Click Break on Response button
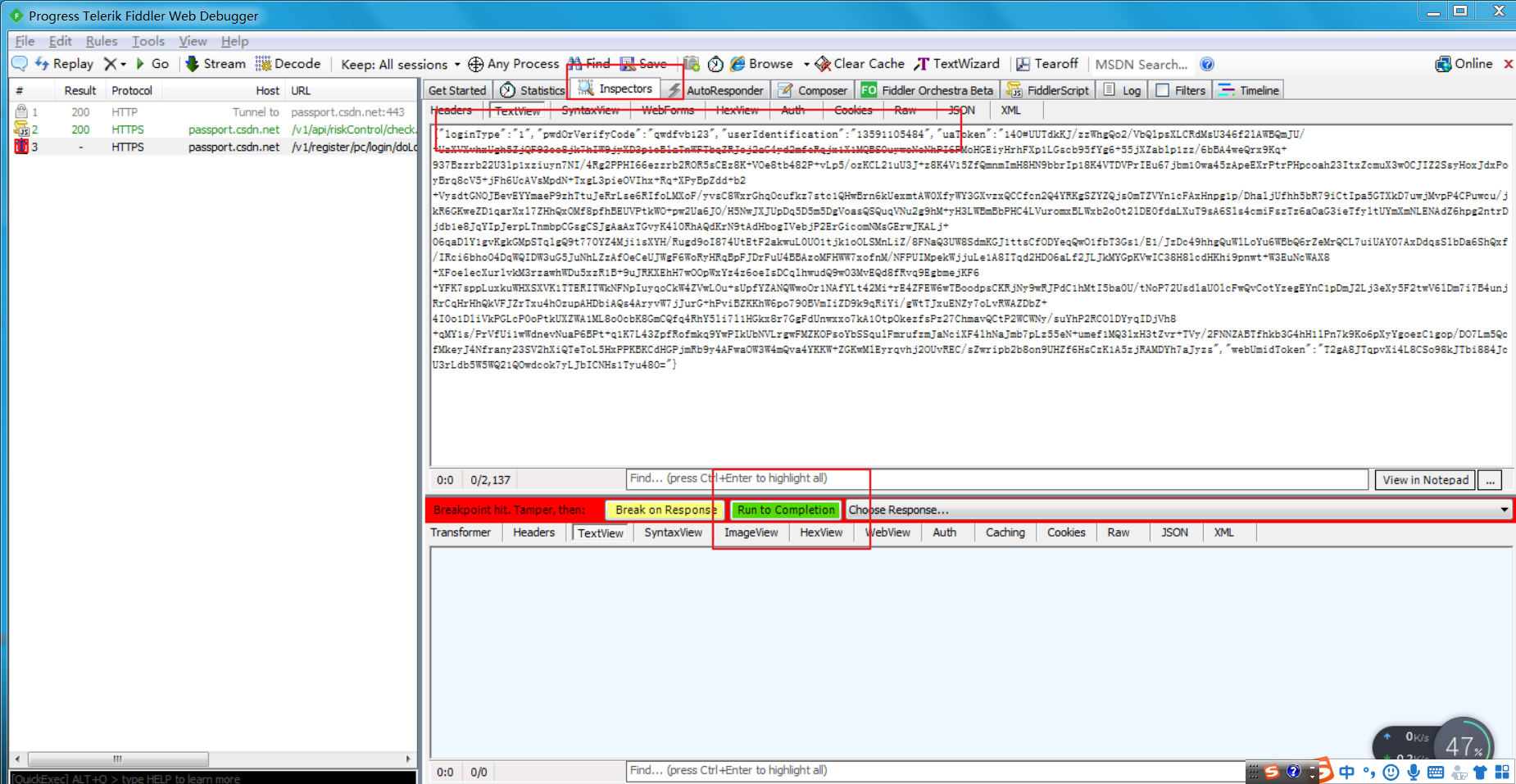 (x=665, y=510)
